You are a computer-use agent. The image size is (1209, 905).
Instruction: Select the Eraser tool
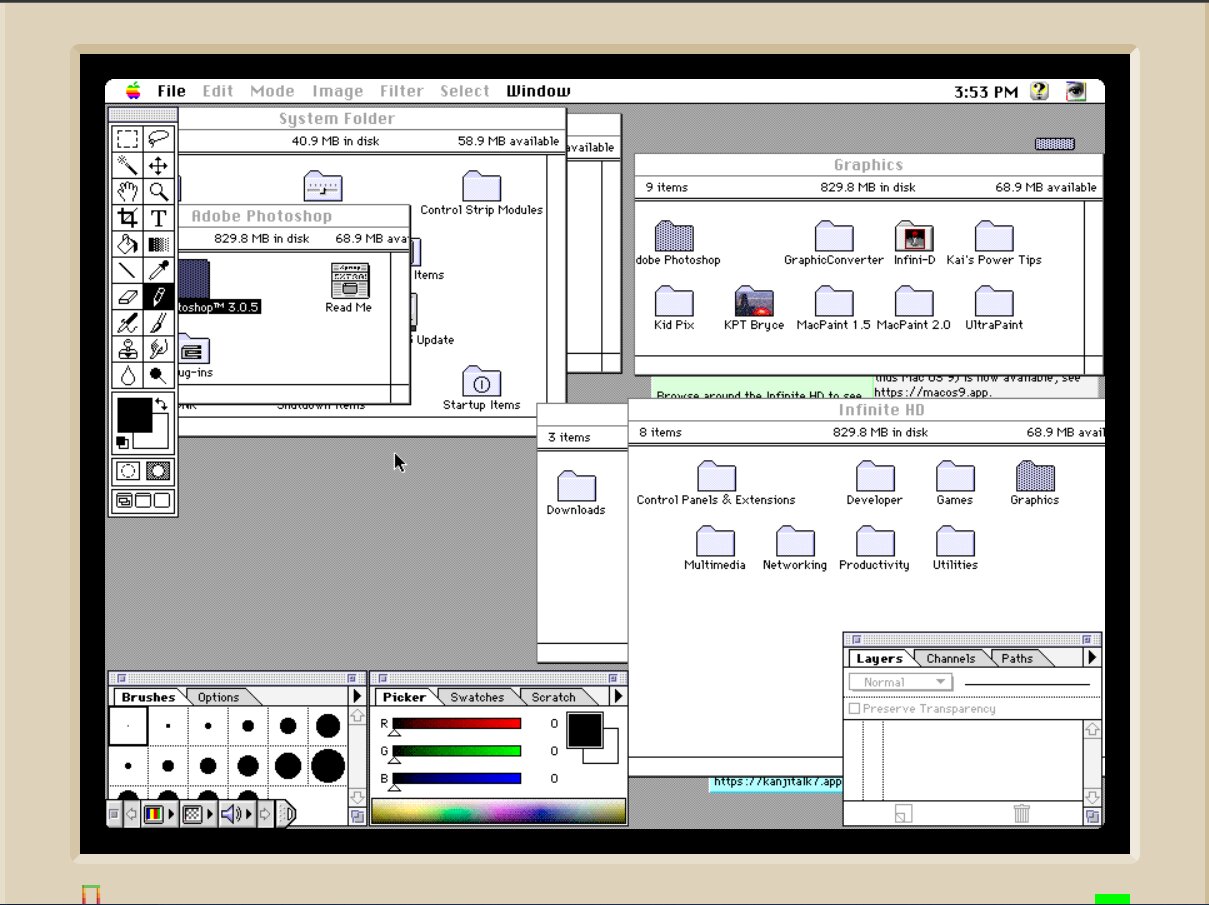pos(127,296)
